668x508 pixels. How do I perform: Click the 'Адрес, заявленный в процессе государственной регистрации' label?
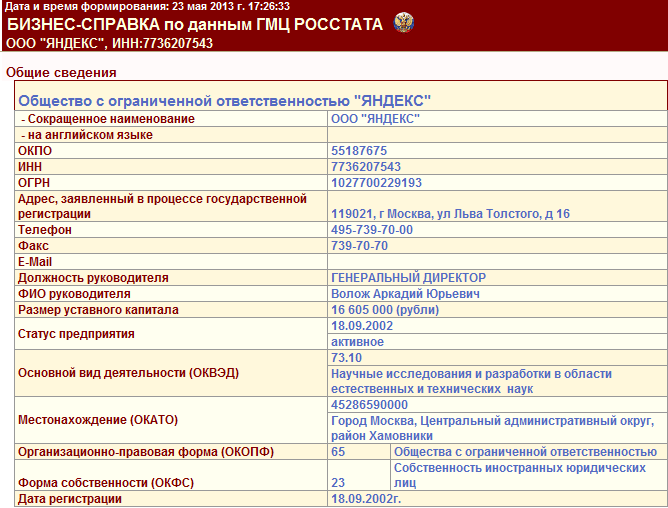coord(162,206)
